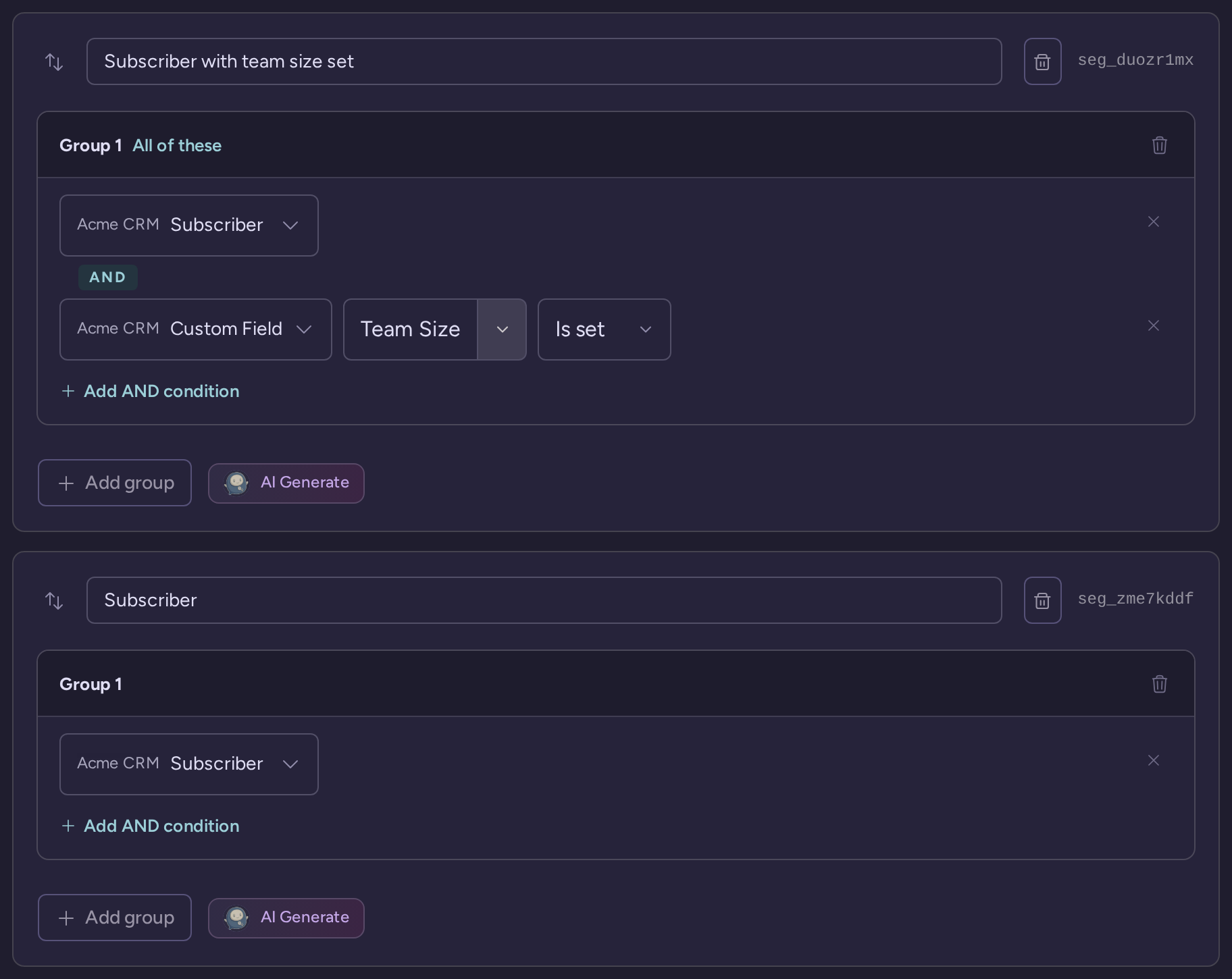Remove the Custom Field Team Size condition

(x=1153, y=325)
